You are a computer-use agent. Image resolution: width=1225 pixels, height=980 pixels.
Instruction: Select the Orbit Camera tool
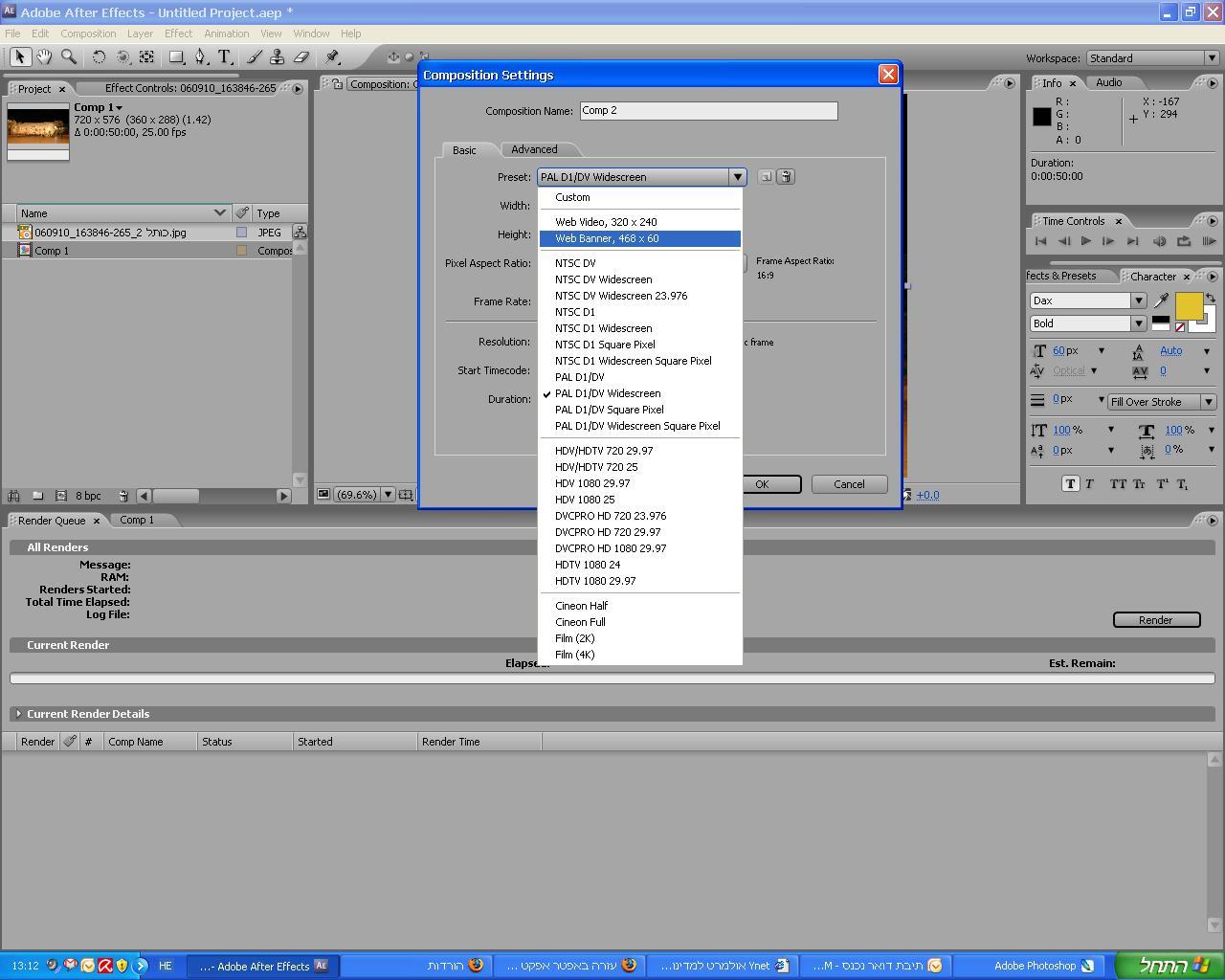tap(122, 57)
